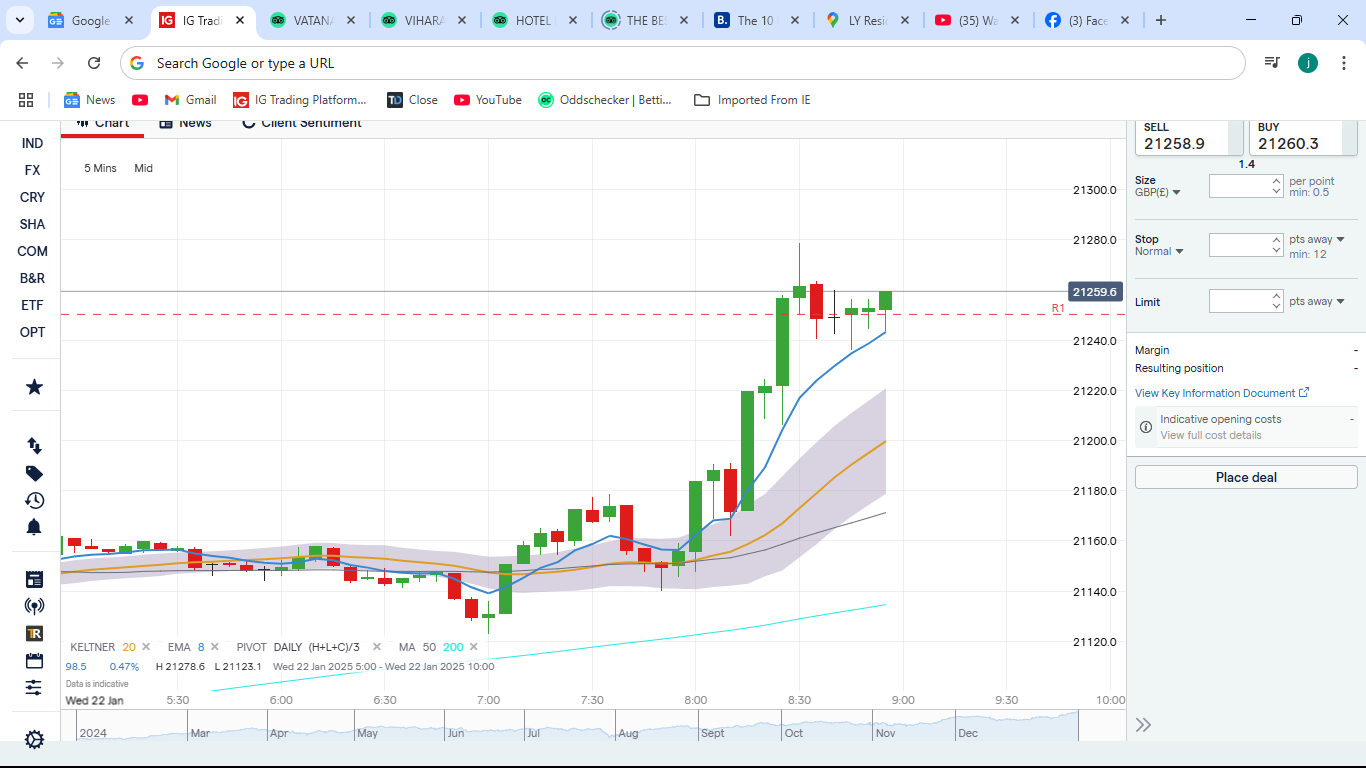
Task: Open the signals broadcast icon
Action: pos(34,606)
